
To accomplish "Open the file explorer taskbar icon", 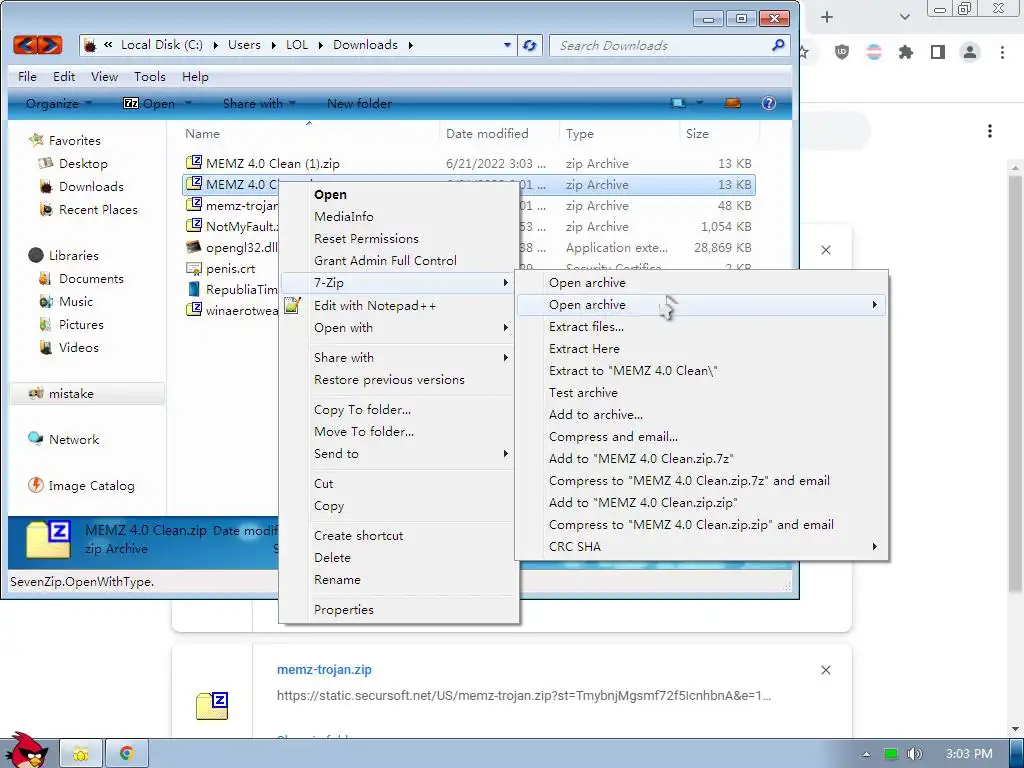I will (81, 754).
